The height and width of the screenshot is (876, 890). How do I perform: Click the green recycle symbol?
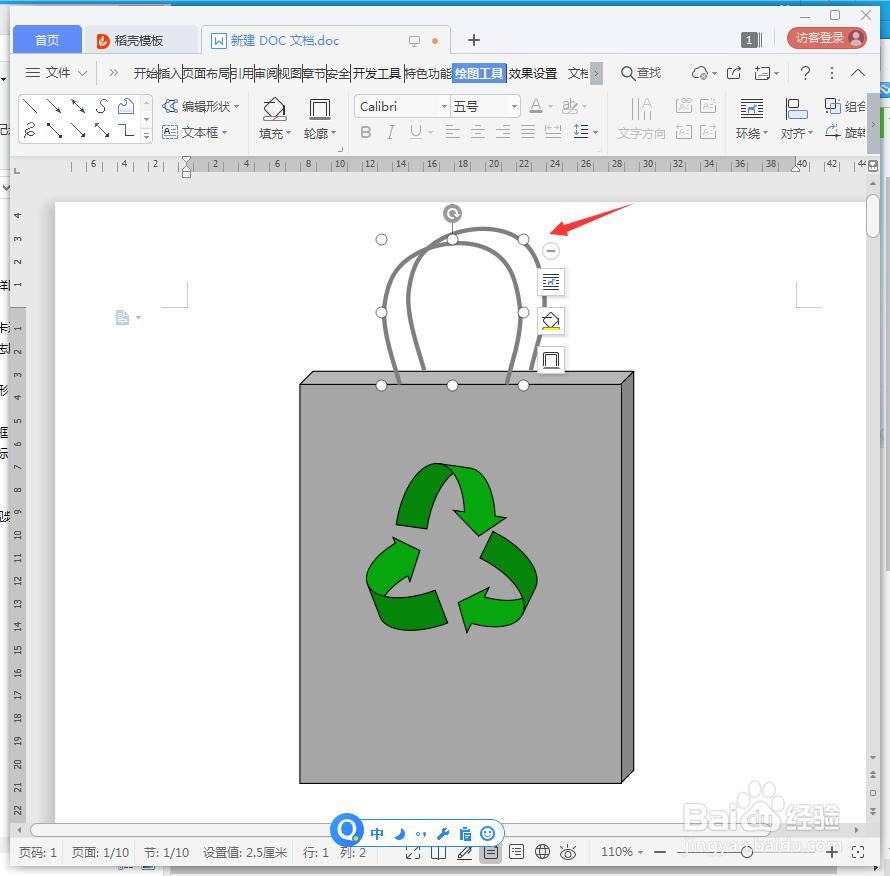[x=452, y=547]
